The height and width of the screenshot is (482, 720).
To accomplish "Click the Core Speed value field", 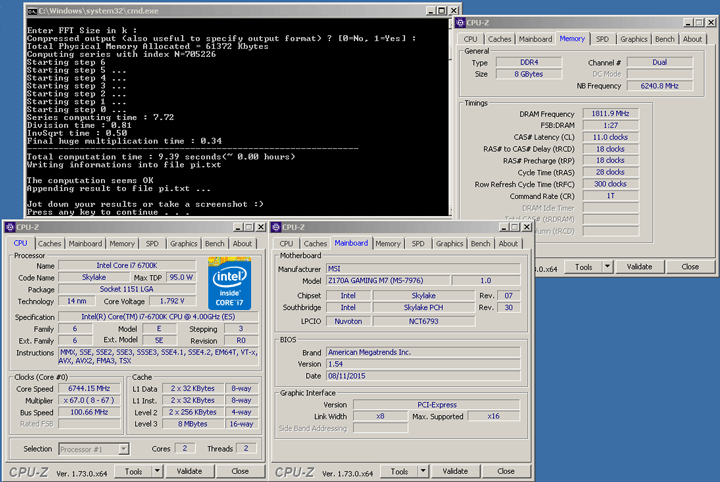I will [90, 388].
